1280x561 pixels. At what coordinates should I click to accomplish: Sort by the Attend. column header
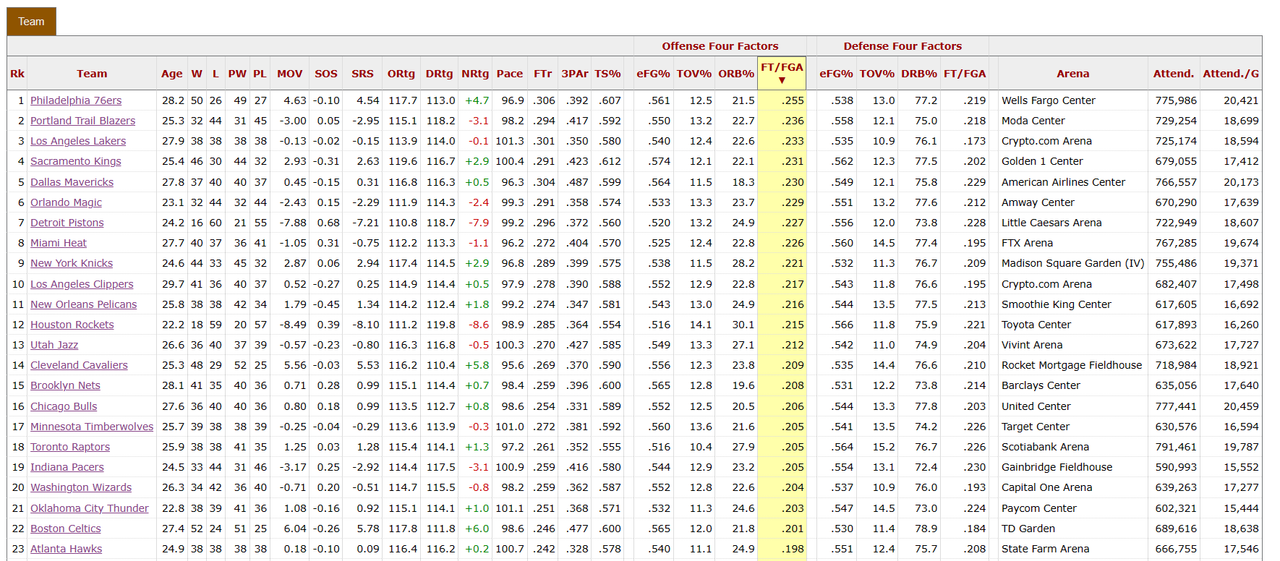[x=1174, y=73]
